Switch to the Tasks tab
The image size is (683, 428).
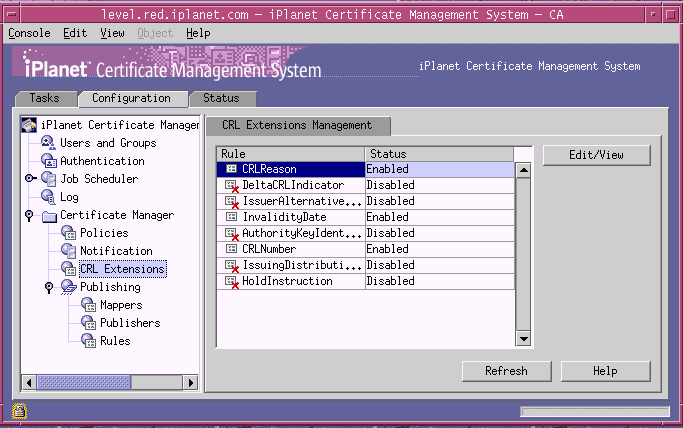click(44, 98)
